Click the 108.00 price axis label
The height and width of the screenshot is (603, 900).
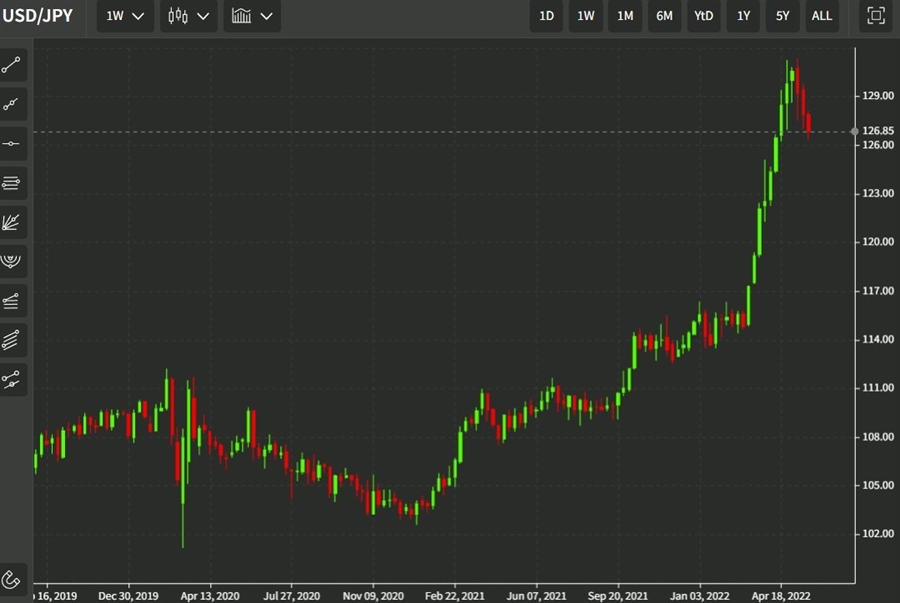point(878,437)
